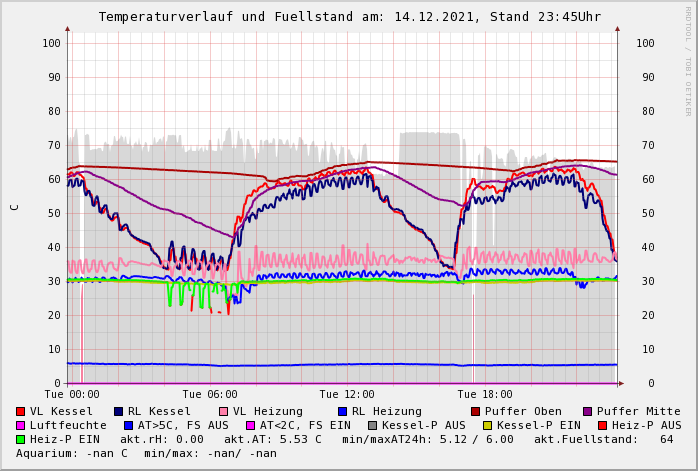The image size is (698, 471).
Task: Select the purple Puffer Mitte swatch
Action: click(587, 412)
